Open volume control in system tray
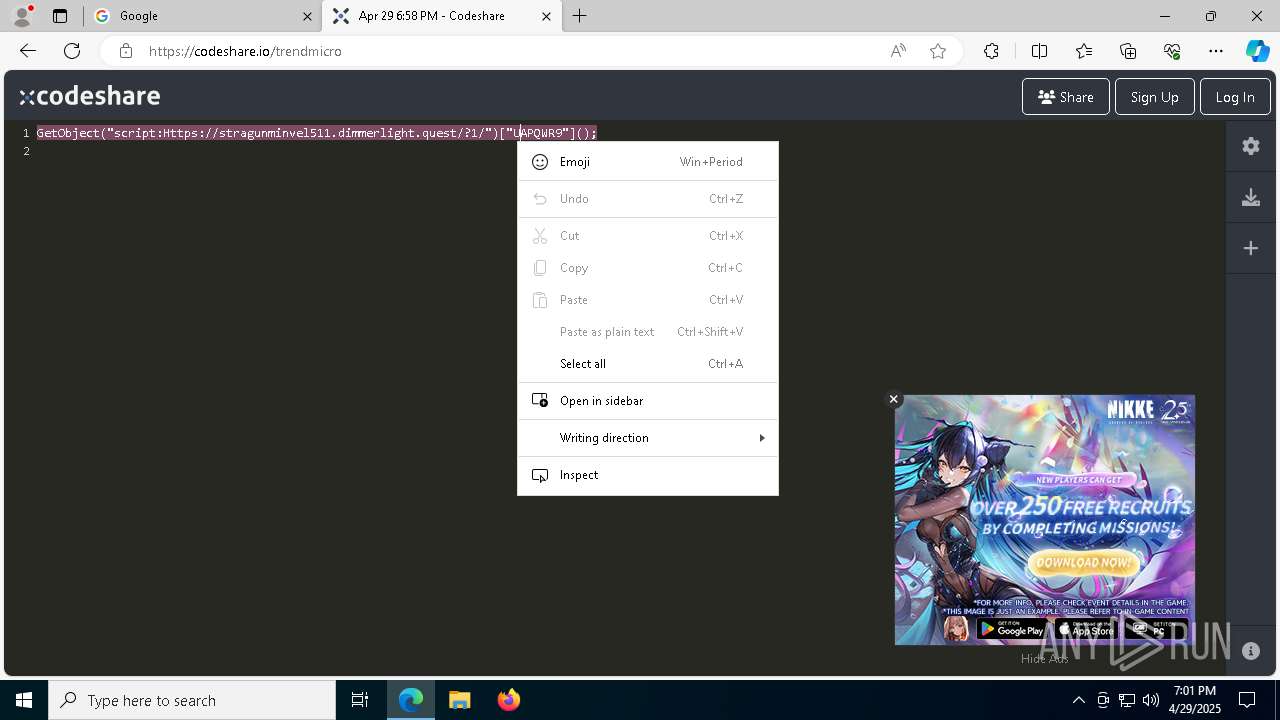 (1151, 700)
